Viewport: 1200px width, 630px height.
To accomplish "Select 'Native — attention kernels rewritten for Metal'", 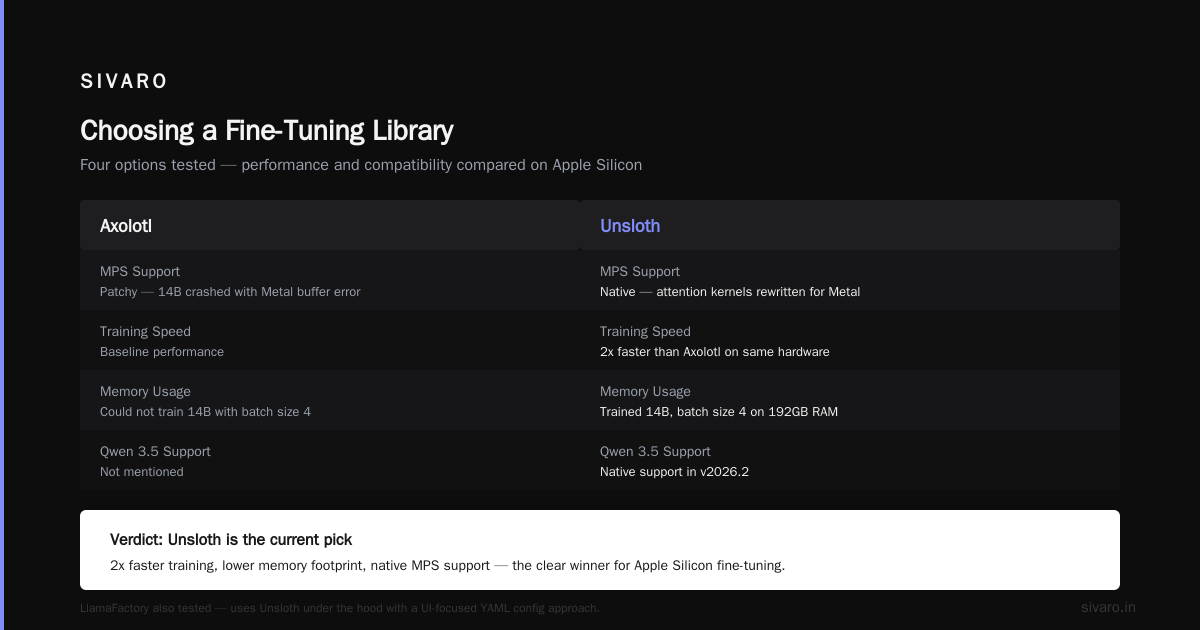I will 730,292.
